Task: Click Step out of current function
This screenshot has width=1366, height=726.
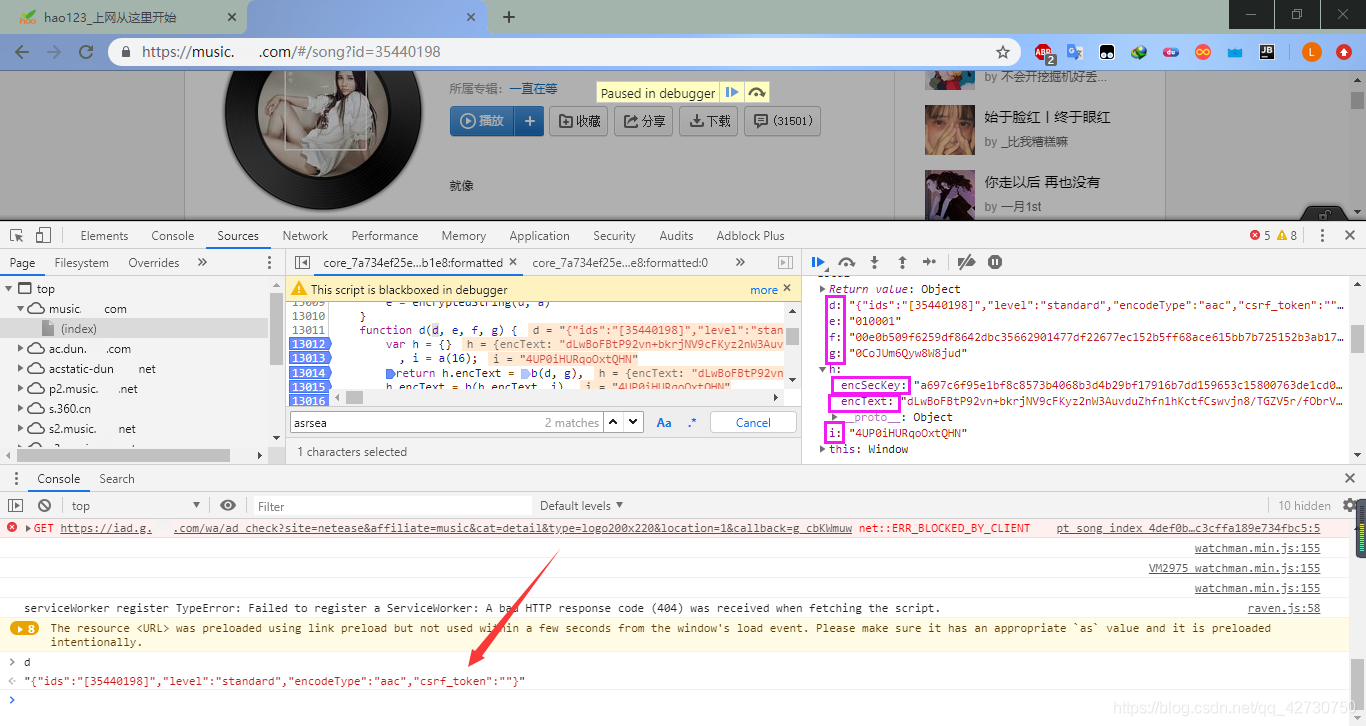Action: click(902, 262)
